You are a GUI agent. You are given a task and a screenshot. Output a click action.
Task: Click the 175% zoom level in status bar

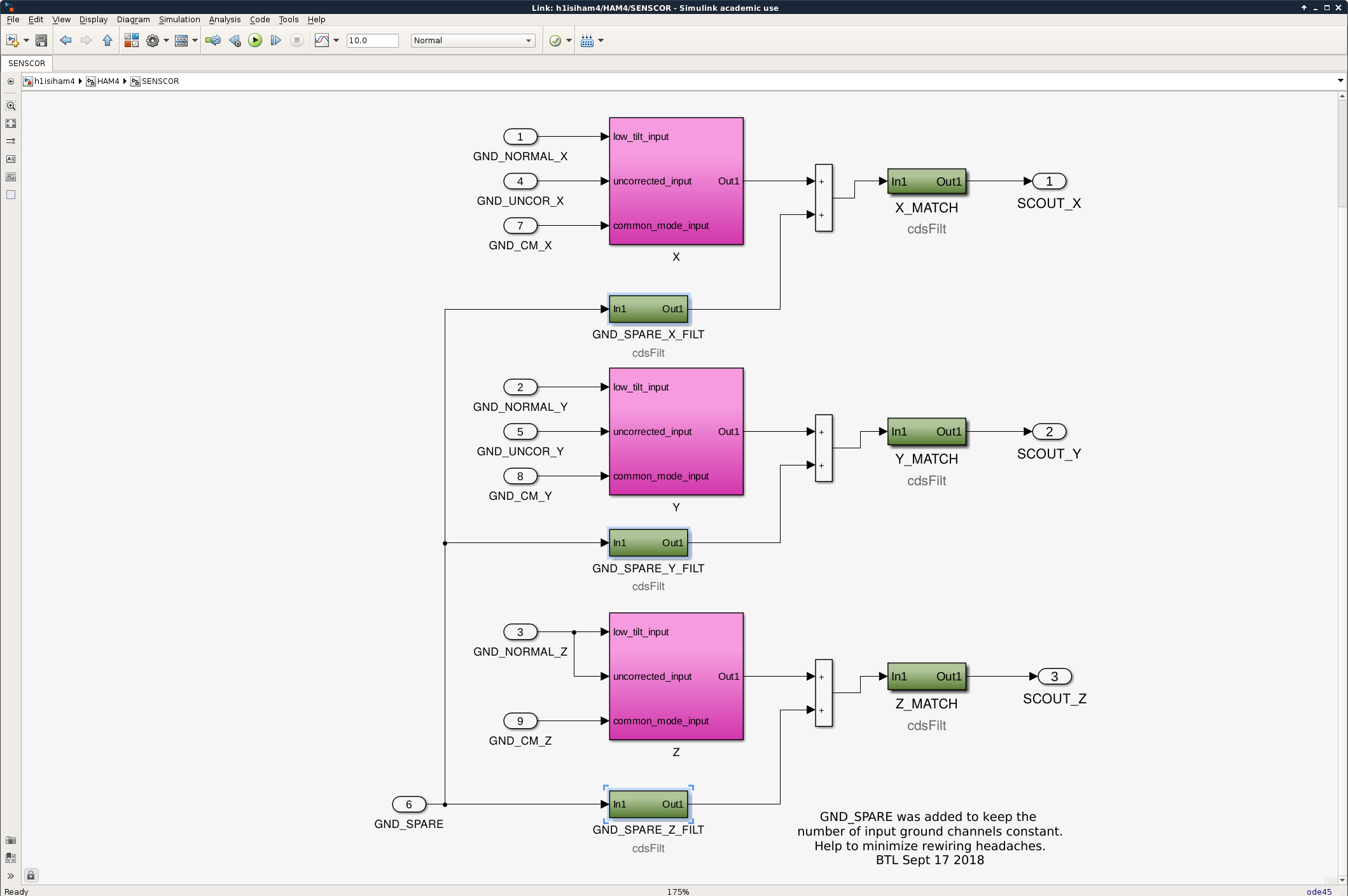pyautogui.click(x=677, y=892)
